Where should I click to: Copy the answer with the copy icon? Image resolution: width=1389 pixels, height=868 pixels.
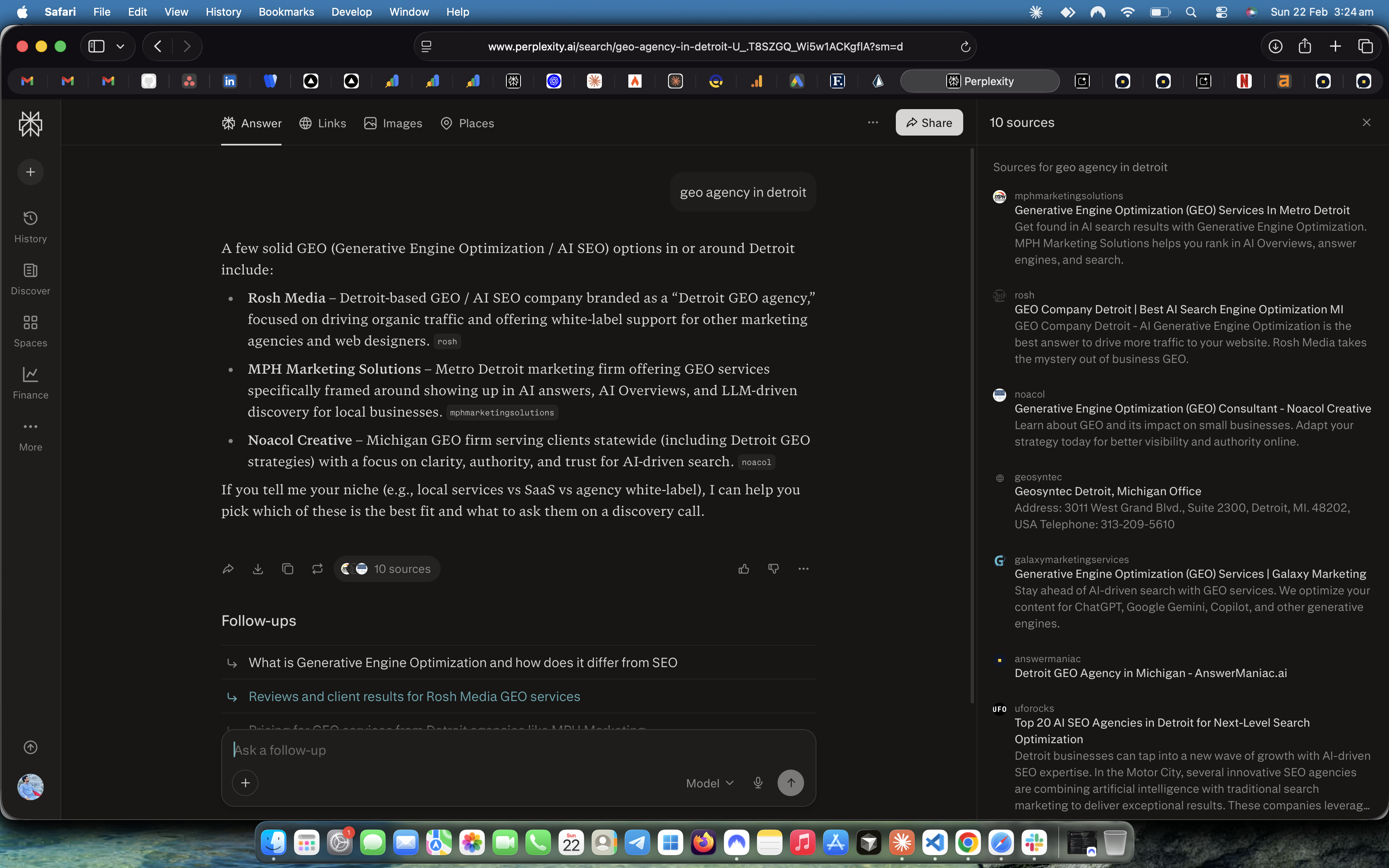coord(288,569)
